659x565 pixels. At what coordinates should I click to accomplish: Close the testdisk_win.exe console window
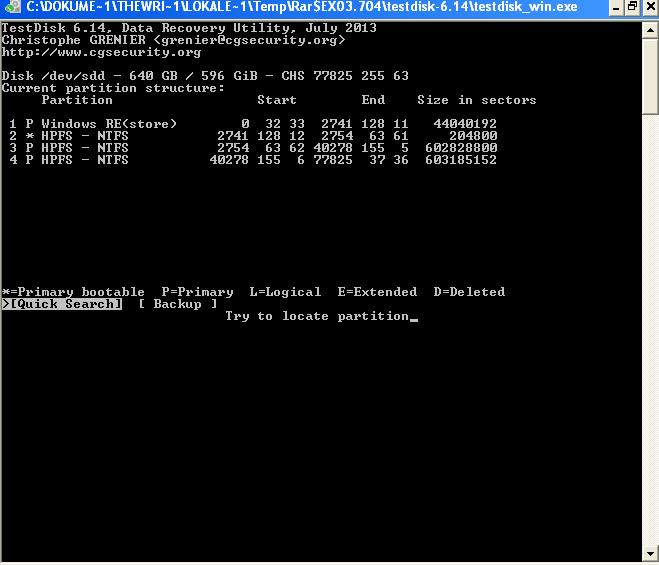tap(651, 7)
